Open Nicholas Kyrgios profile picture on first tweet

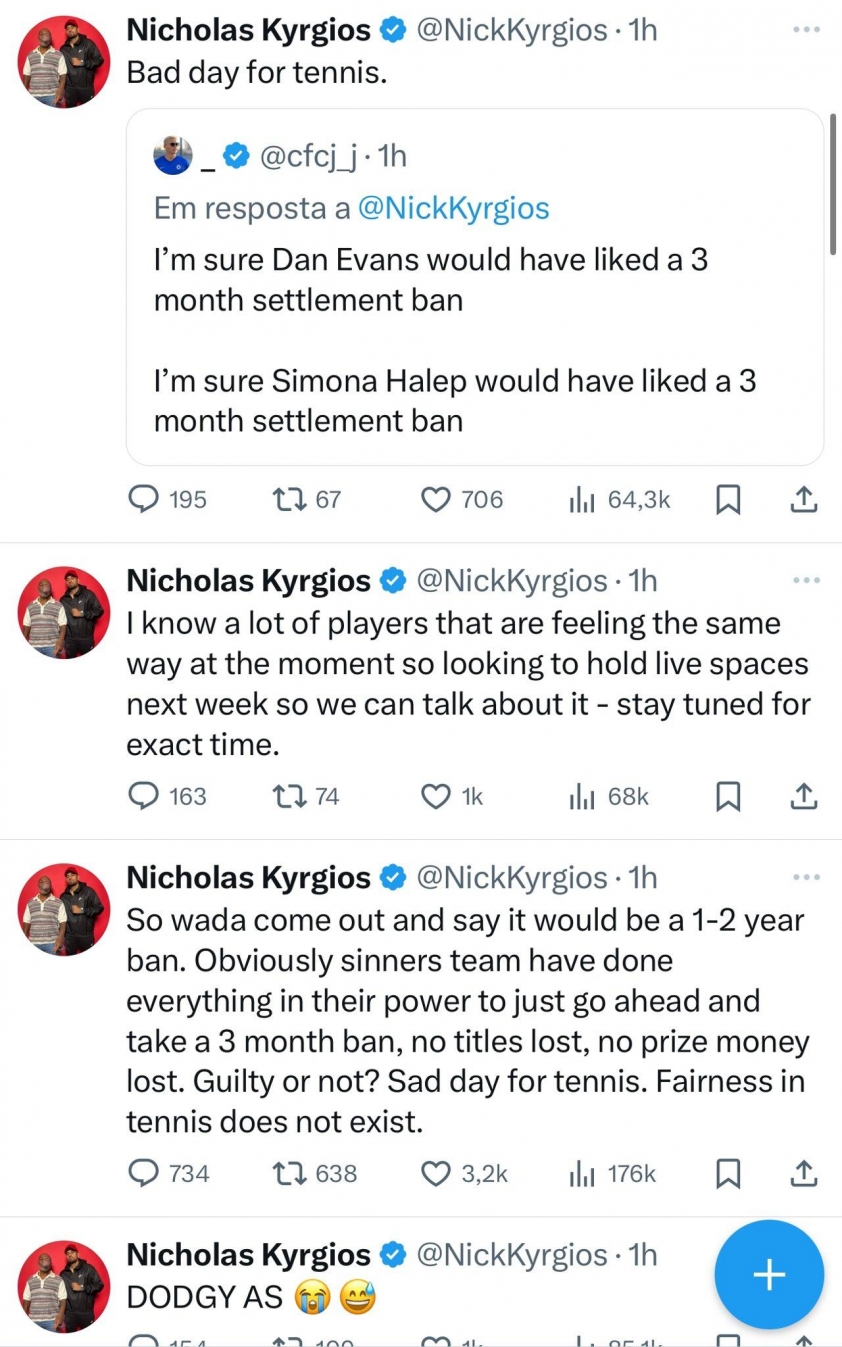(x=64, y=62)
